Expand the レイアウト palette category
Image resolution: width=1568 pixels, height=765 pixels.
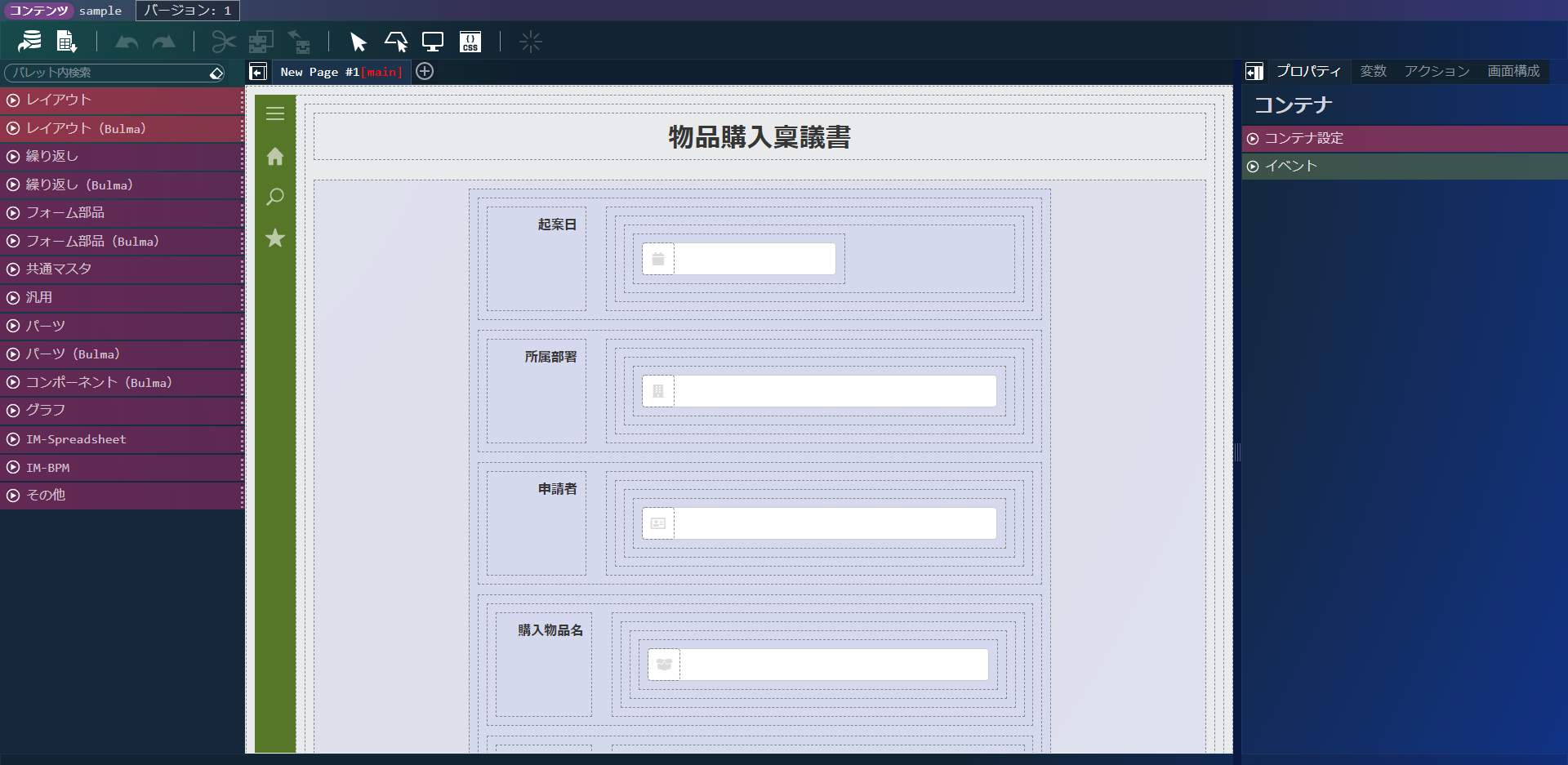122,100
